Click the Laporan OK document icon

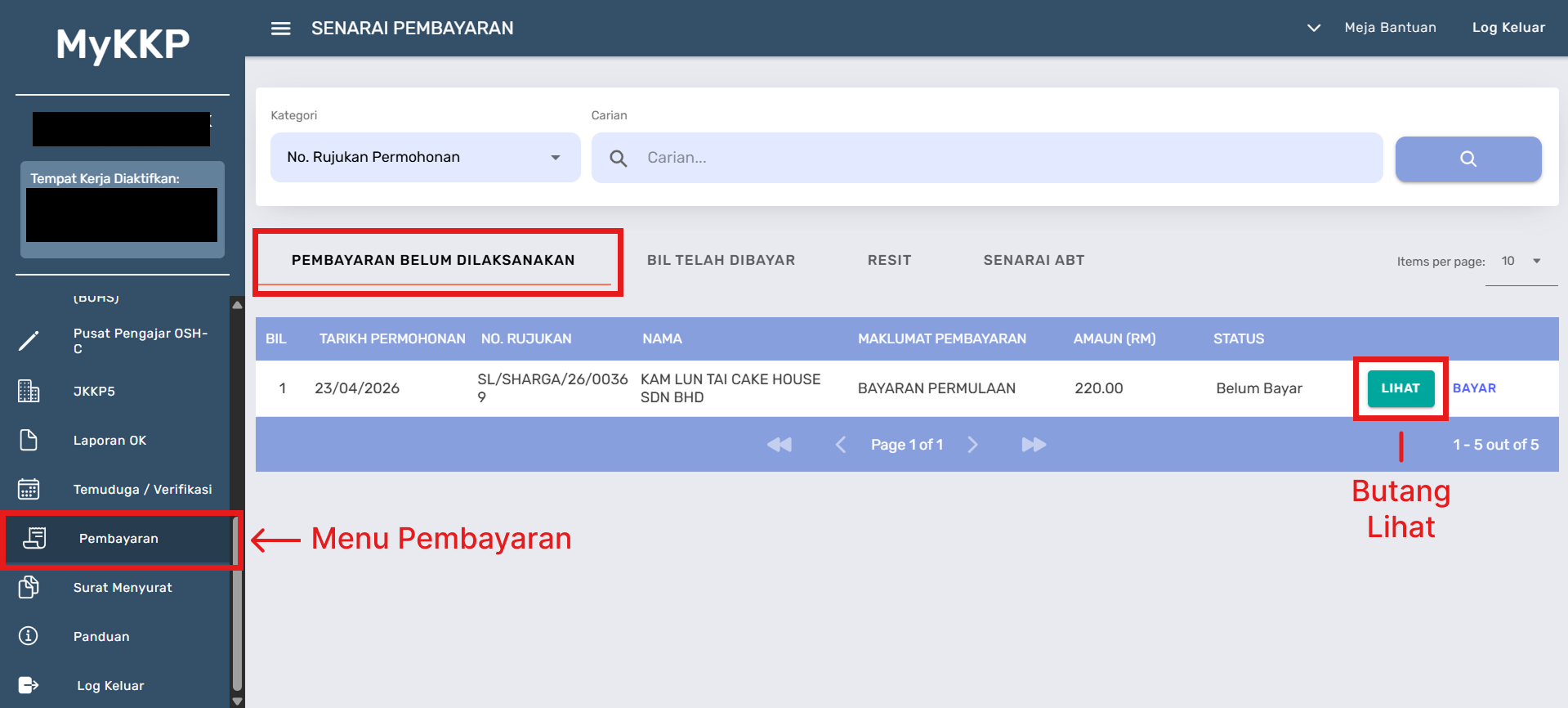coord(29,440)
